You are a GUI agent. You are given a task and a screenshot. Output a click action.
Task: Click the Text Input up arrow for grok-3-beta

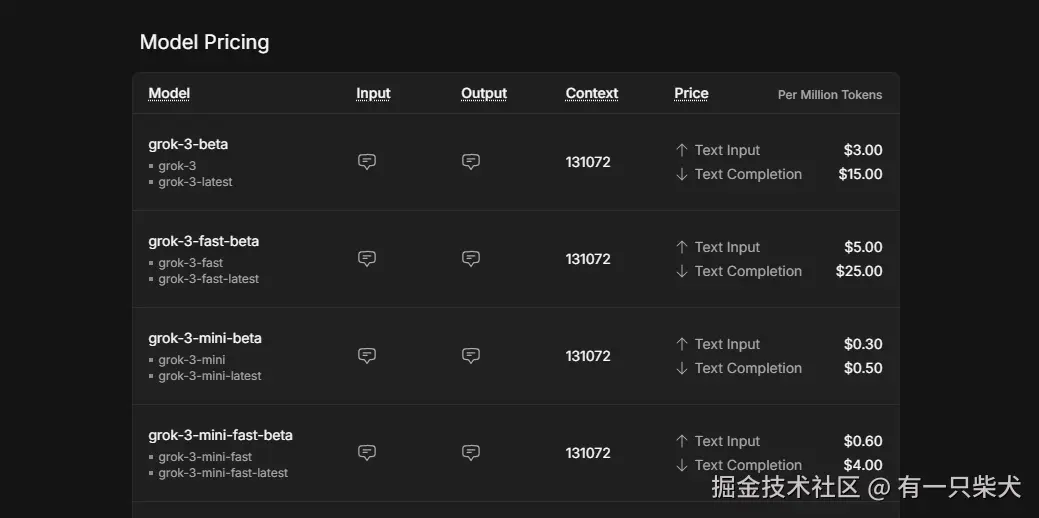pyautogui.click(x=682, y=150)
